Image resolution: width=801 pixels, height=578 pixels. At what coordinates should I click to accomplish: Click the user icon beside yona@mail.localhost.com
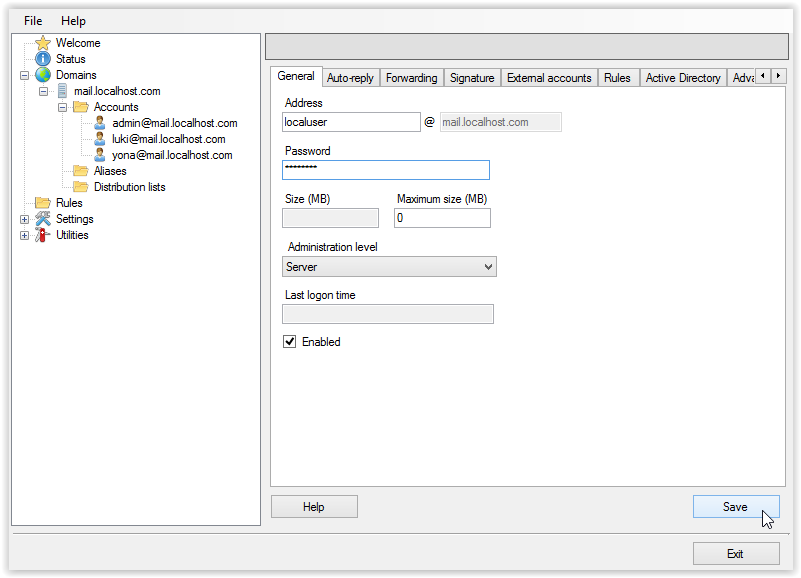point(100,155)
